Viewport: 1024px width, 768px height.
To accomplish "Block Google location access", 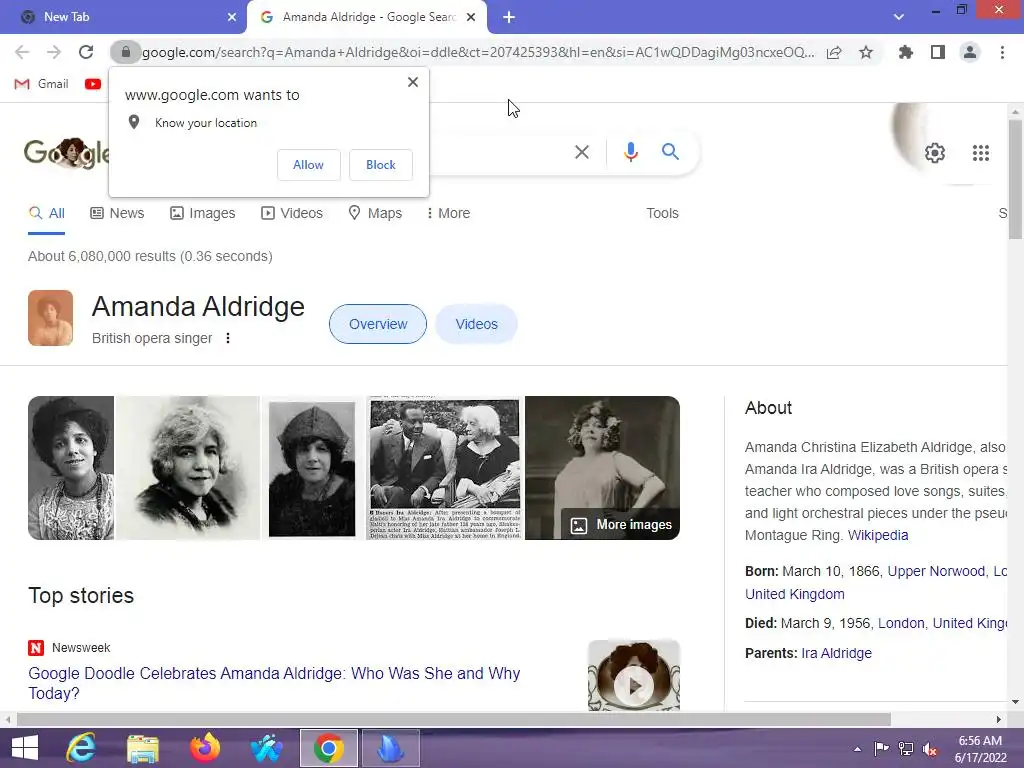I will click(381, 165).
